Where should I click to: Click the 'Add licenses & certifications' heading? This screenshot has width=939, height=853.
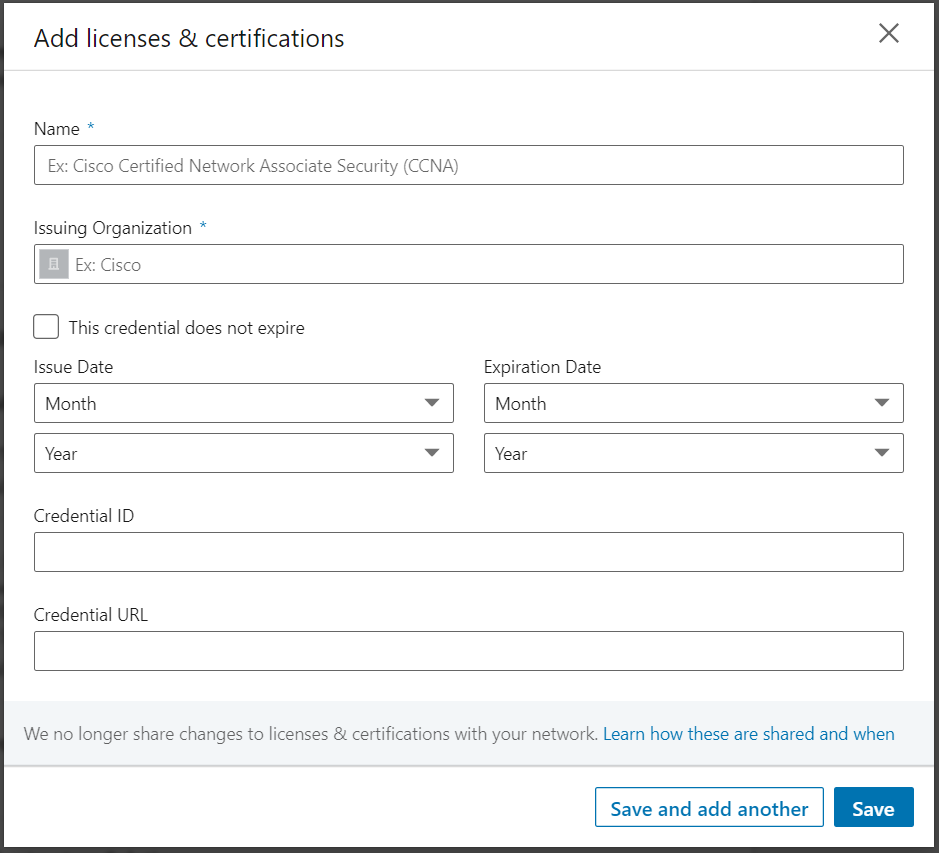189,38
